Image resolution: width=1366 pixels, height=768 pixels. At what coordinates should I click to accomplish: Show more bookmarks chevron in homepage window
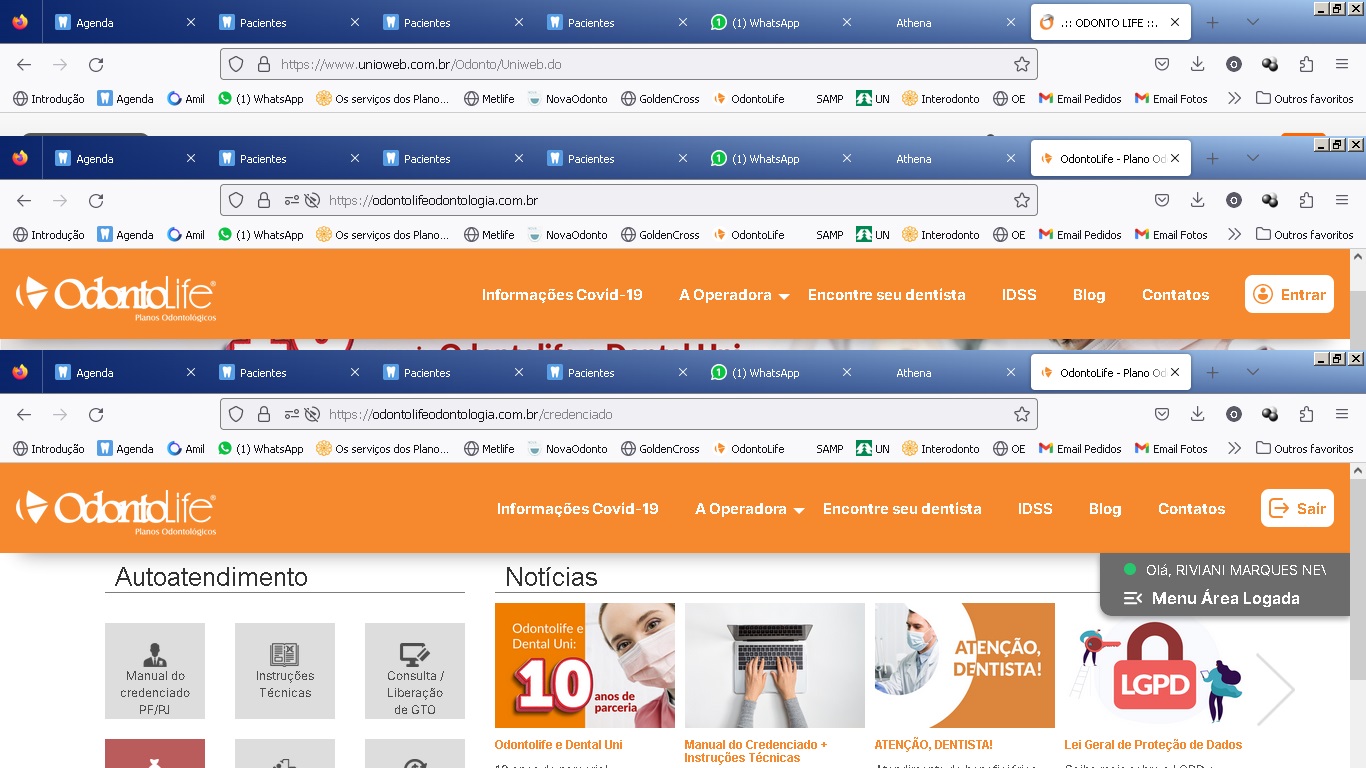[x=1234, y=234]
